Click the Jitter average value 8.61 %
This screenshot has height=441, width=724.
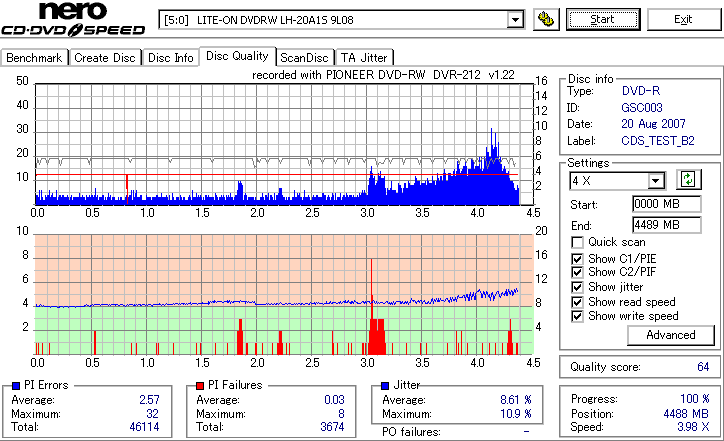(x=516, y=400)
